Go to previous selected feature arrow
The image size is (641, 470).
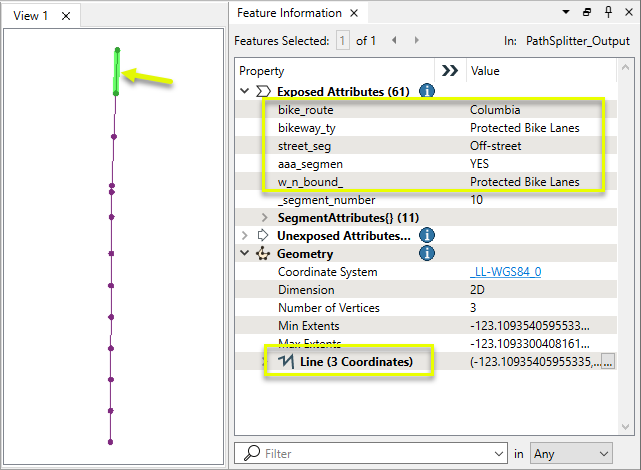click(x=395, y=41)
